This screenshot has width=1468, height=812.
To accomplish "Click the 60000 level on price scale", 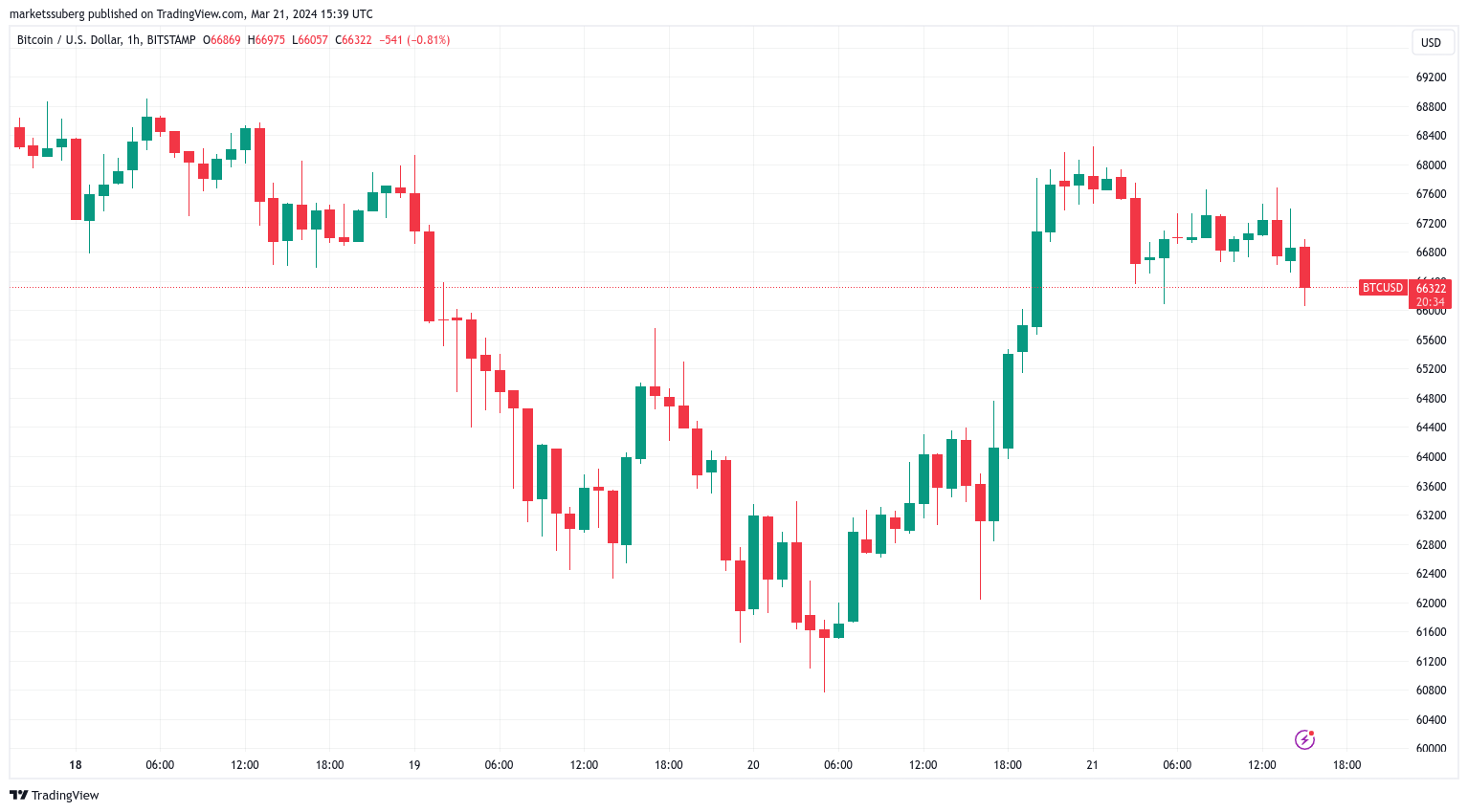I will click(1431, 749).
